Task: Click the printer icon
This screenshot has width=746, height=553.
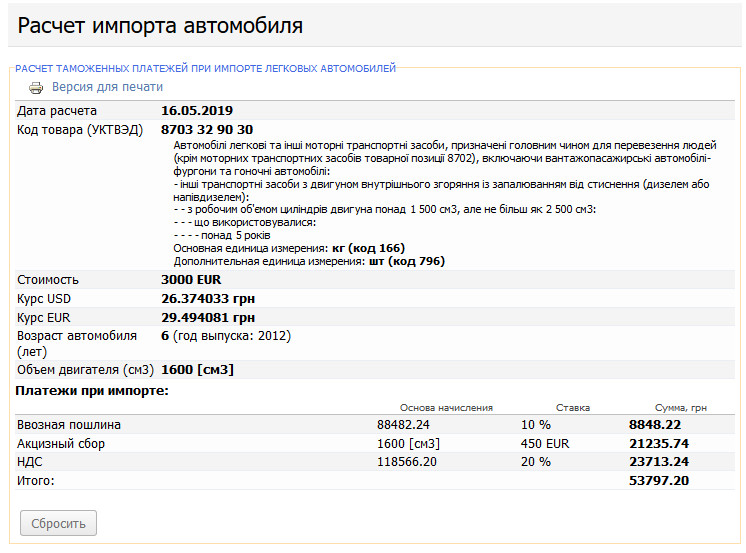Action: pos(36,88)
